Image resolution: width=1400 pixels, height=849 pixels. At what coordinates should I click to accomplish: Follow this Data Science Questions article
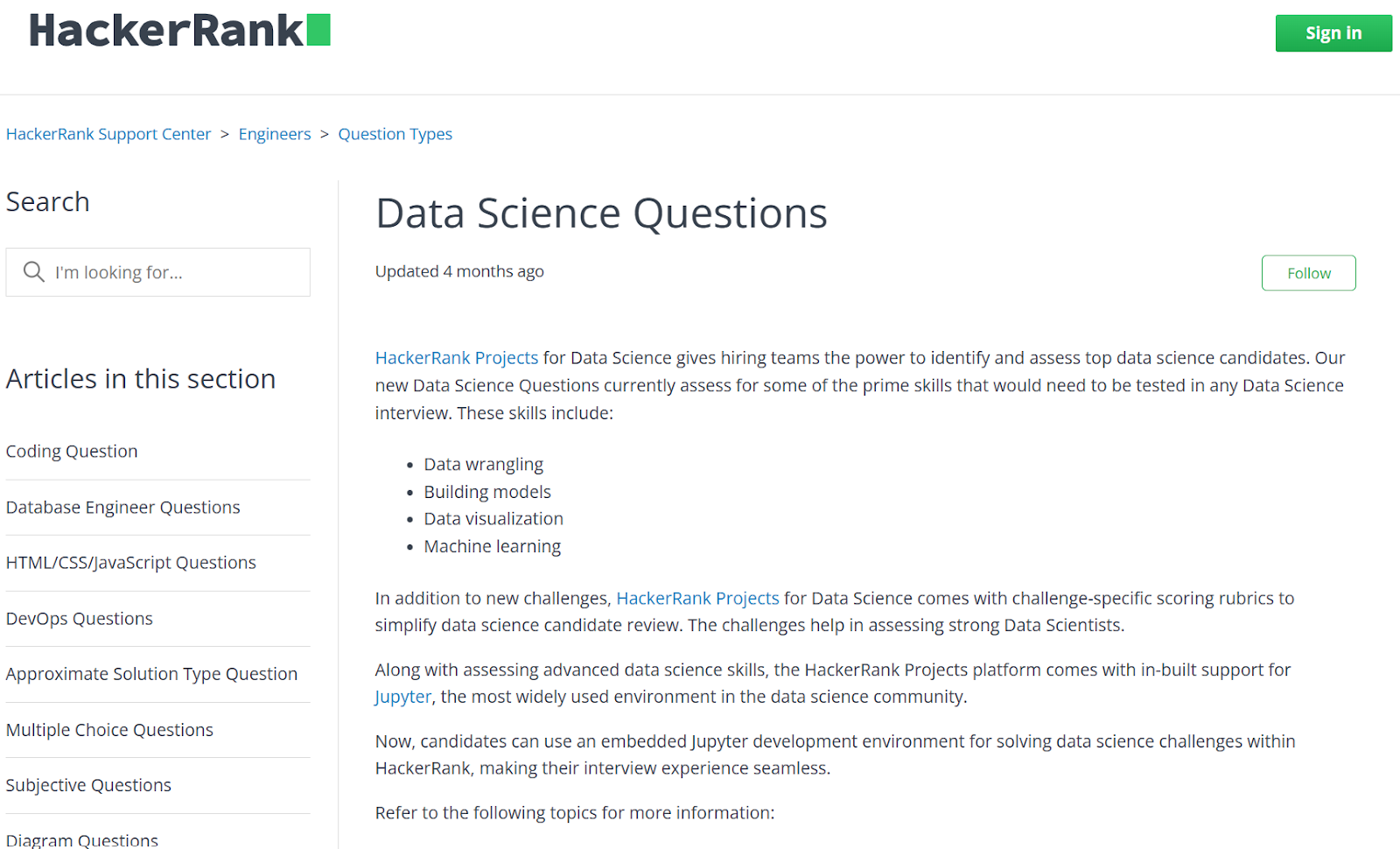1308,273
